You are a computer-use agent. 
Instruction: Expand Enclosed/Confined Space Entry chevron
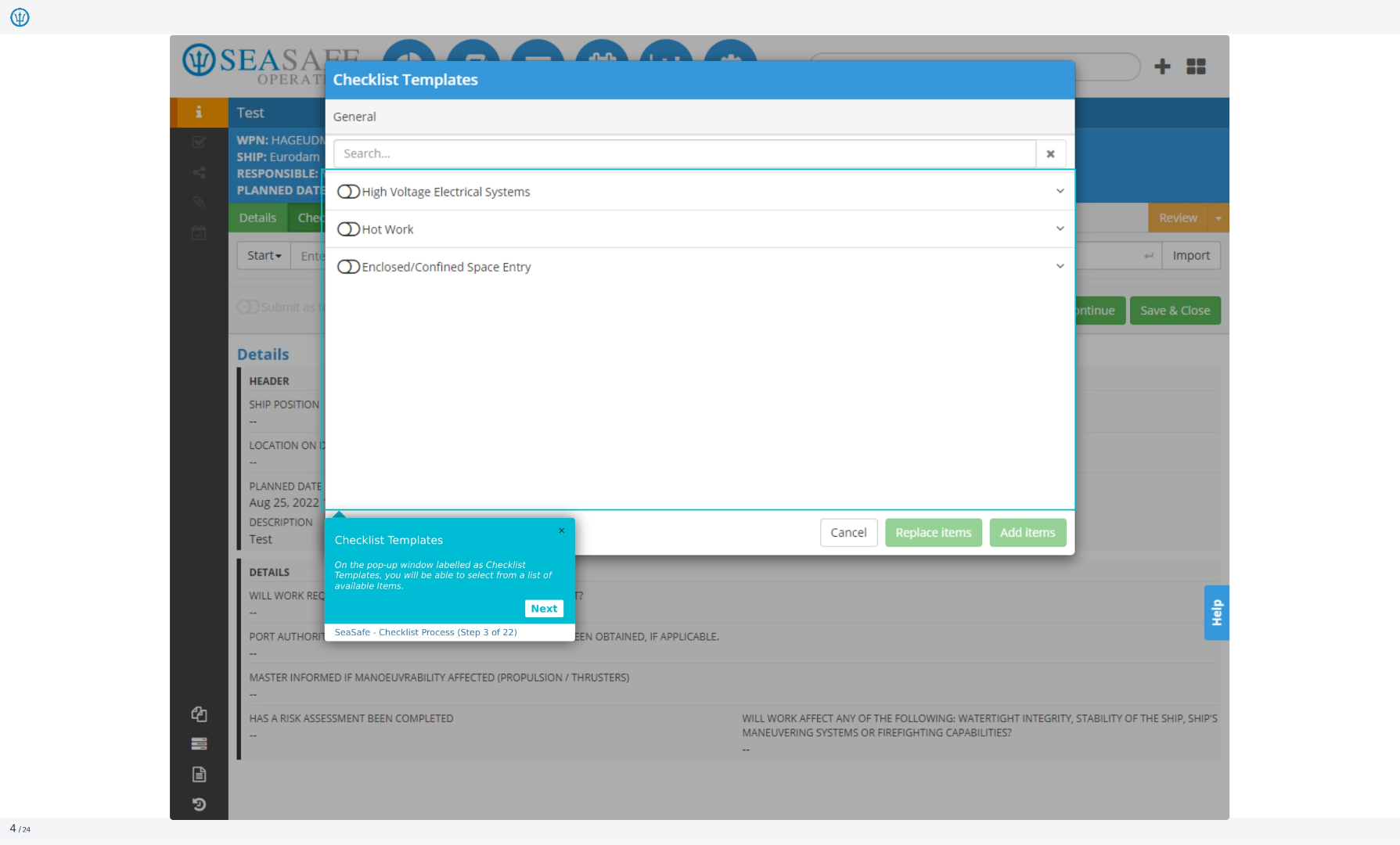(1060, 266)
